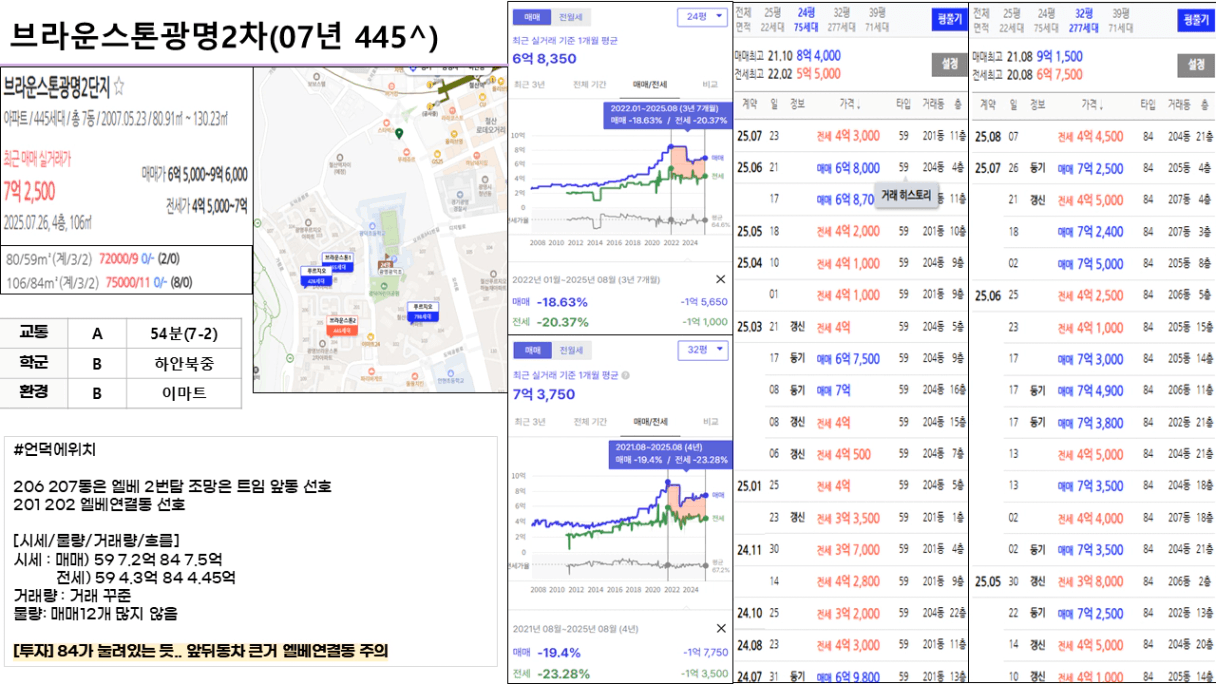Click the red 브라운스톤2 marker on the map

pos(343,324)
